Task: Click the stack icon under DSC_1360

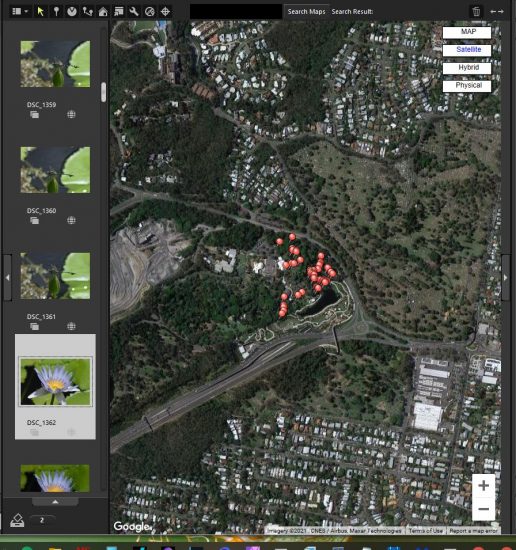Action: [34, 221]
